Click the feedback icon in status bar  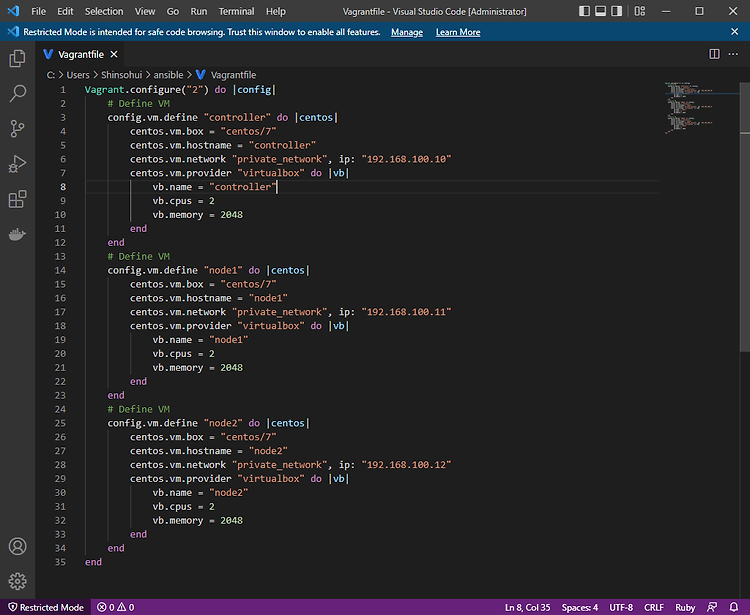[712, 607]
